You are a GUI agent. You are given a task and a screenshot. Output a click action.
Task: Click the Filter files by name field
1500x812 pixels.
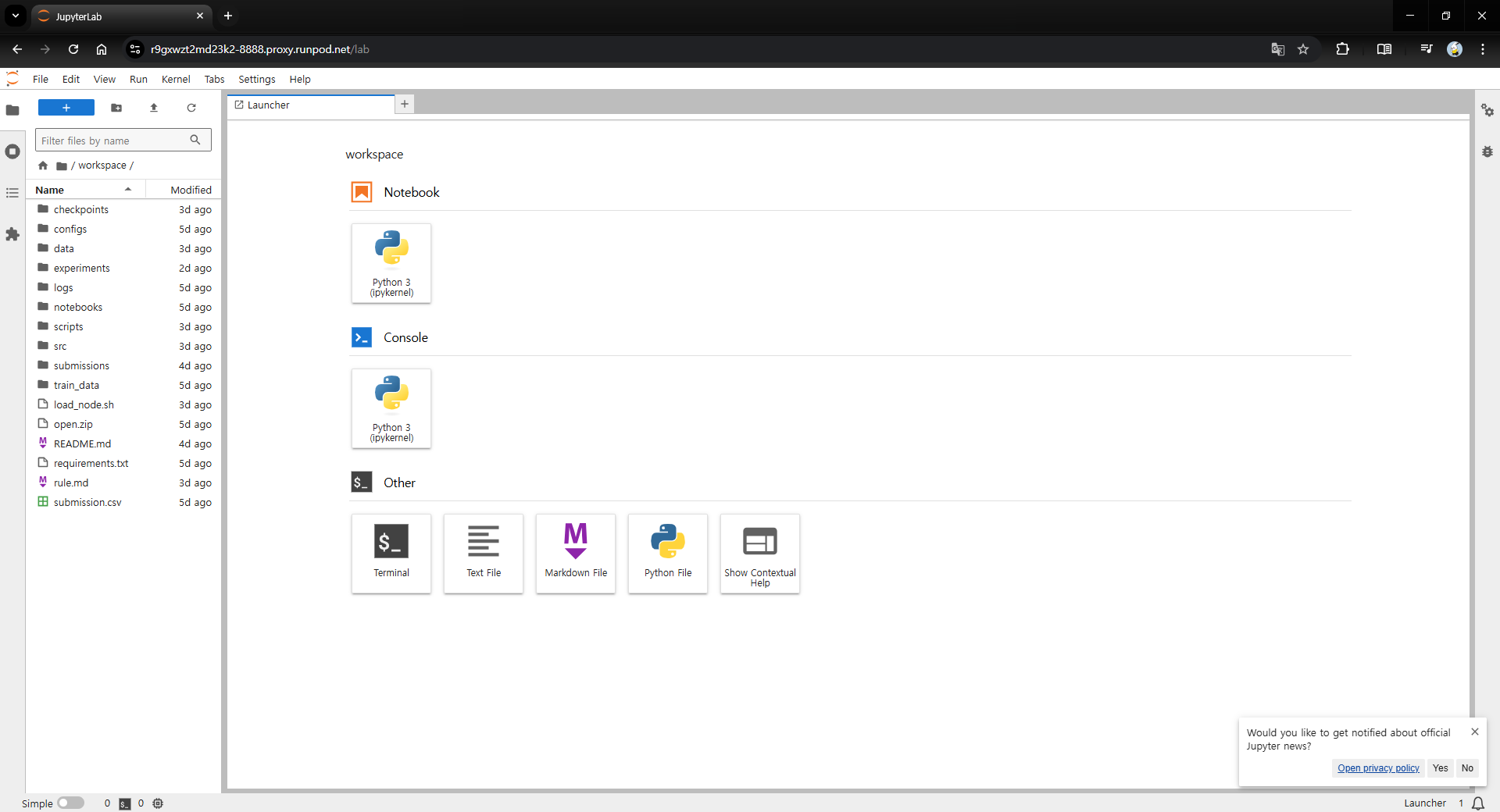[x=123, y=141]
